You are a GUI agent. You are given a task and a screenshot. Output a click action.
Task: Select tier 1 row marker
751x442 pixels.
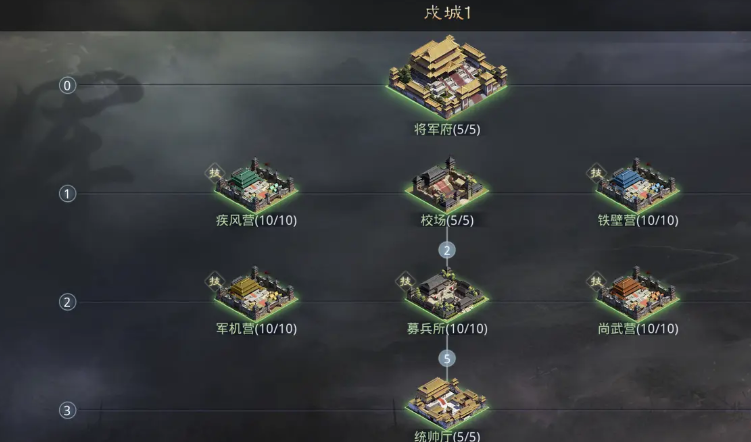pyautogui.click(x=68, y=194)
